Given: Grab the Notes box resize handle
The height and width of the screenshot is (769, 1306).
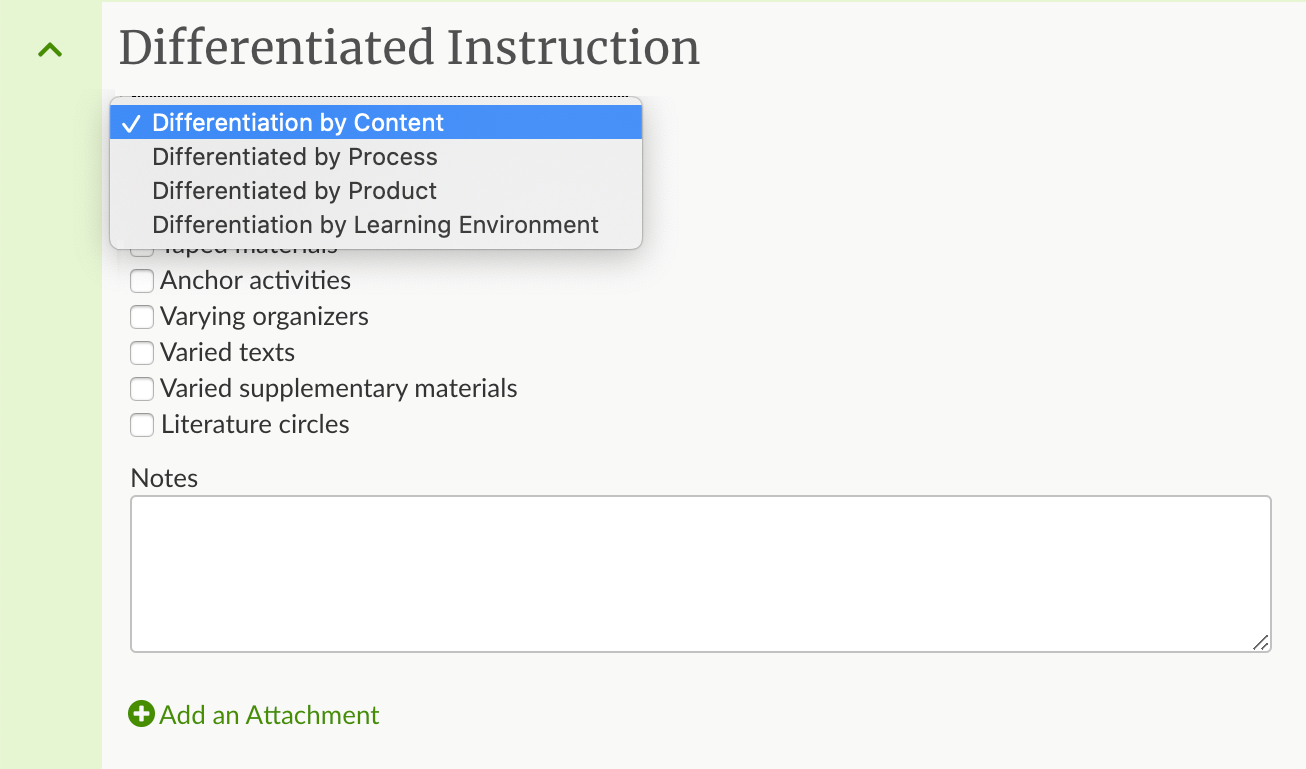Looking at the screenshot, I should coord(1261,642).
